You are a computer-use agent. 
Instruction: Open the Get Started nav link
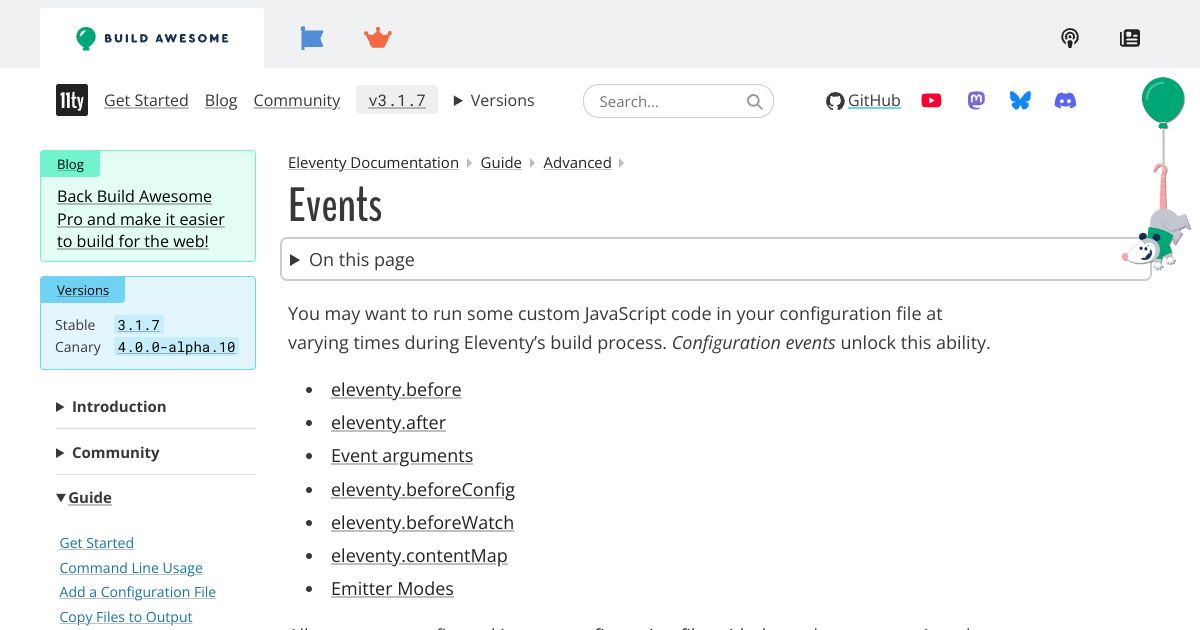[146, 100]
